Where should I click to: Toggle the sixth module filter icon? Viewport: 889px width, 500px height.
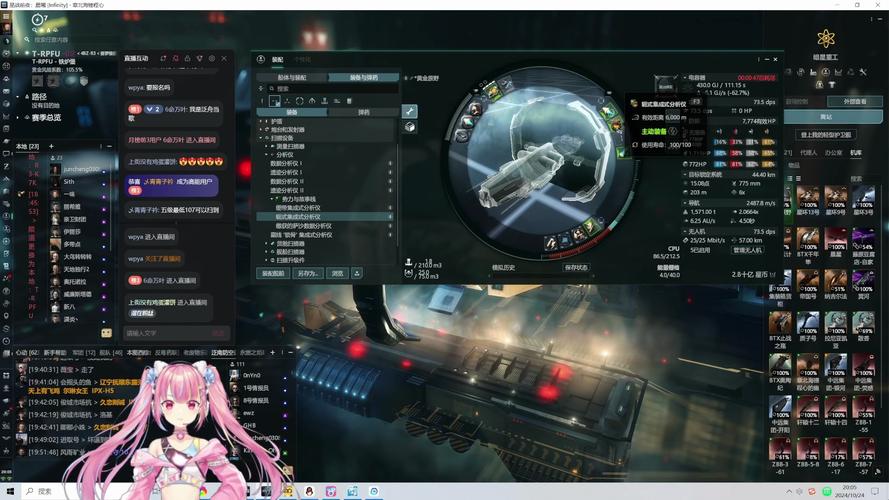click(337, 101)
